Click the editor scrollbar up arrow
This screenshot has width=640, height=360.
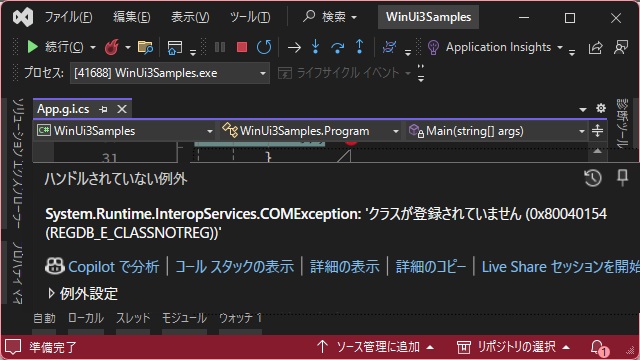(x=597, y=151)
